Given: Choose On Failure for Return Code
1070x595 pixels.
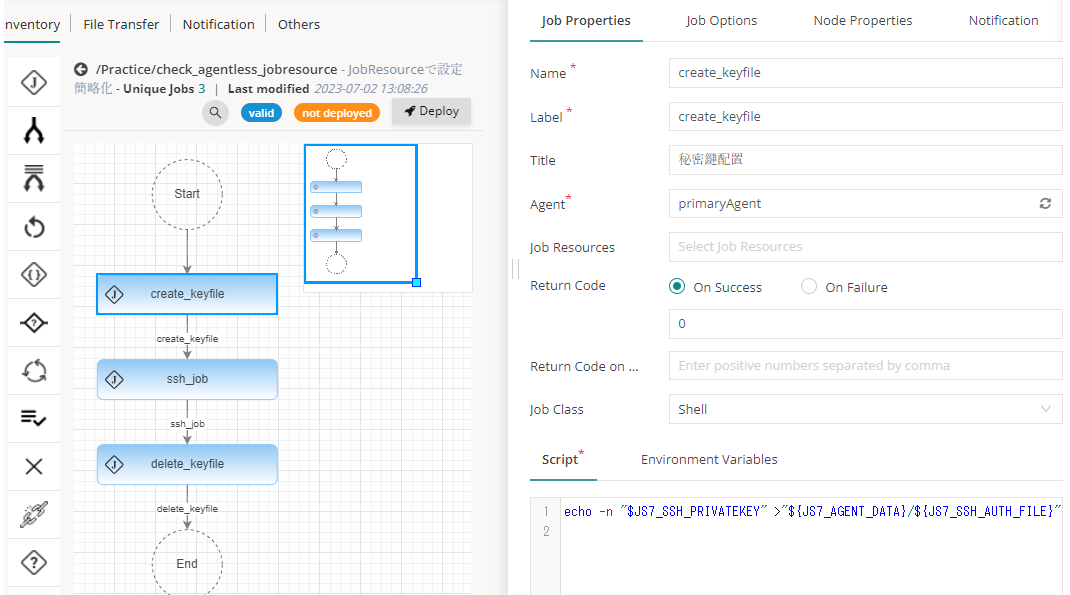Looking at the screenshot, I should click(808, 286).
